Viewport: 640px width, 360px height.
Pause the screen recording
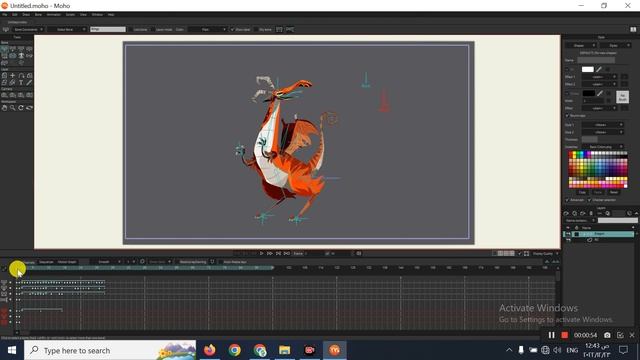pyautogui.click(x=551, y=335)
